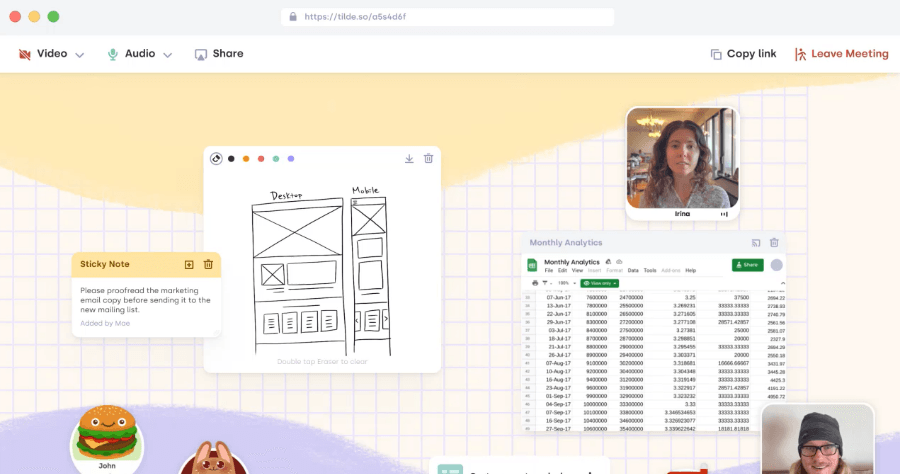Pick the purple pen color
The height and width of the screenshot is (474, 900).
291,159
